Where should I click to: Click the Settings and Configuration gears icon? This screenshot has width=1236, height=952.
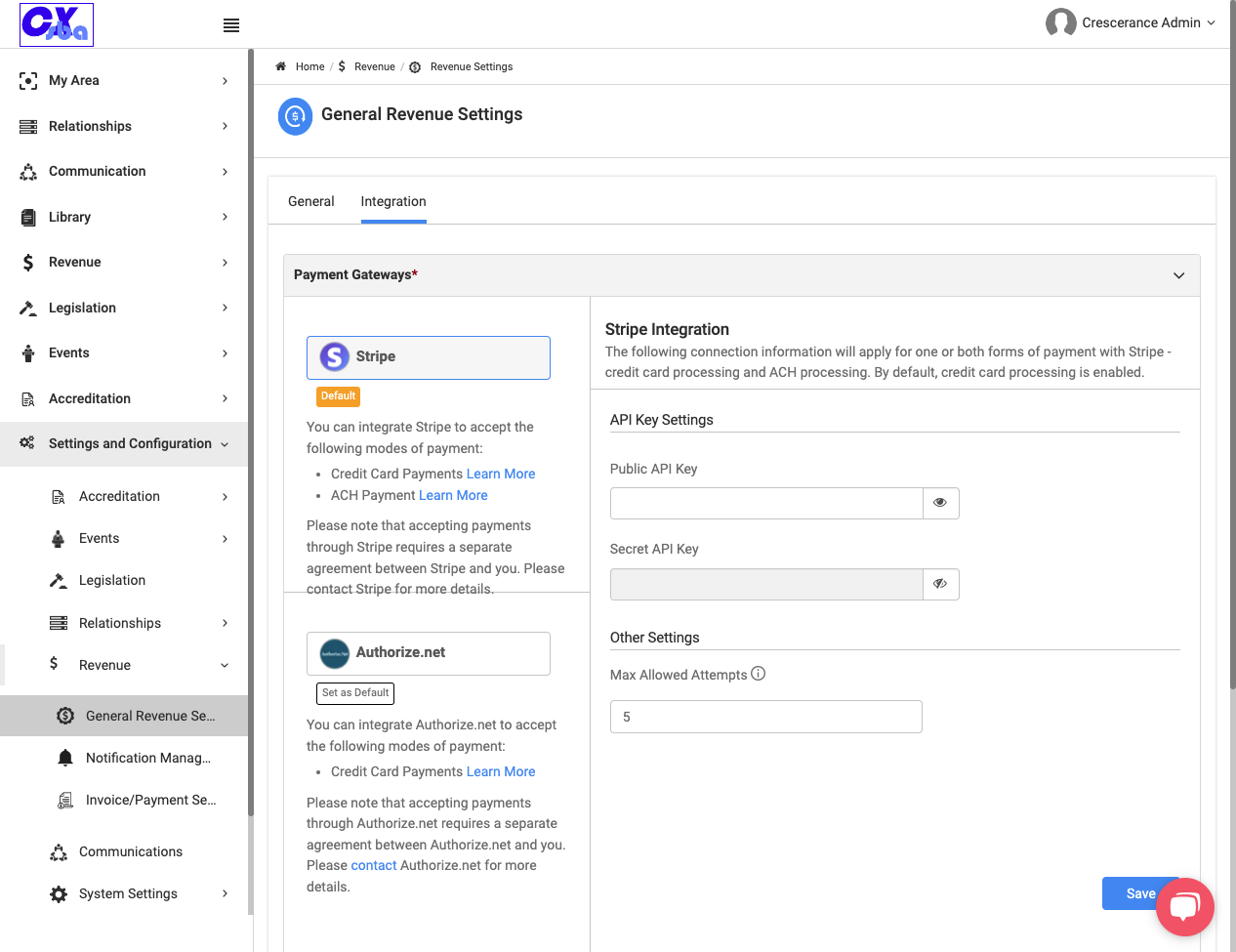coord(27,443)
